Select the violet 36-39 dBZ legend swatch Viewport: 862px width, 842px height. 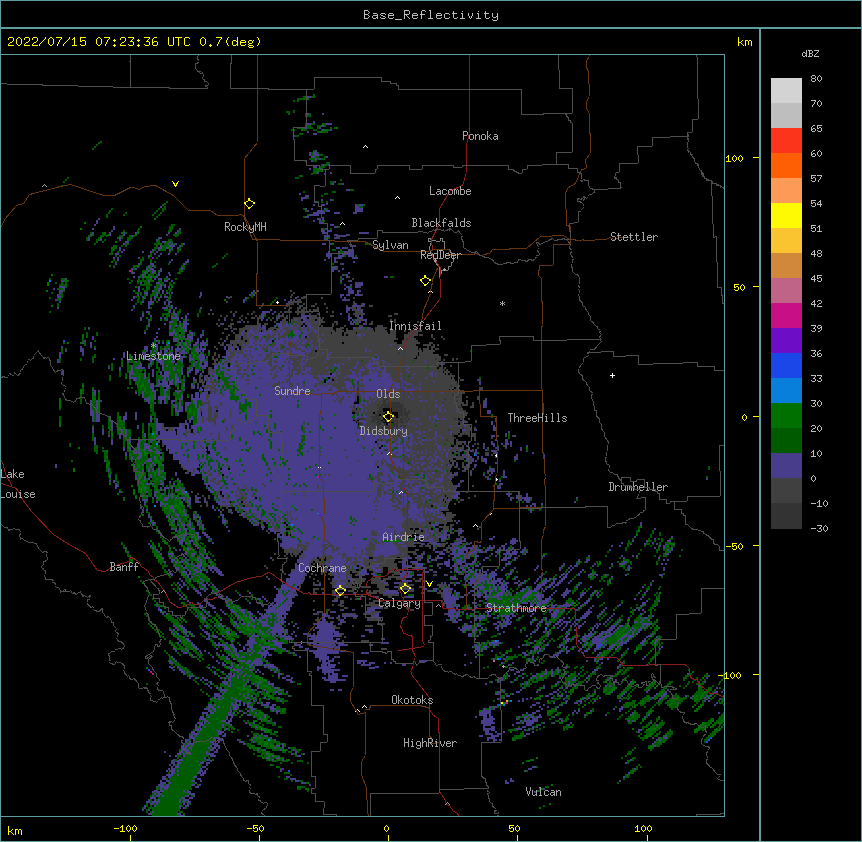786,341
